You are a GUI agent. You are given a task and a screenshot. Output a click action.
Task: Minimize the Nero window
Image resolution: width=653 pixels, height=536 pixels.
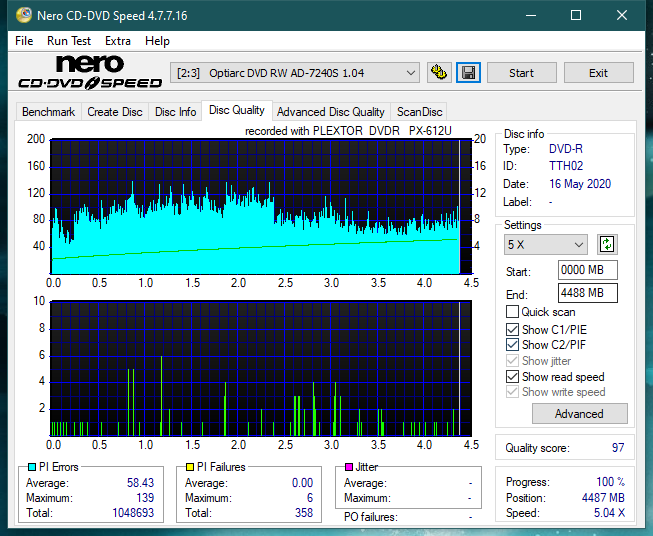(531, 15)
